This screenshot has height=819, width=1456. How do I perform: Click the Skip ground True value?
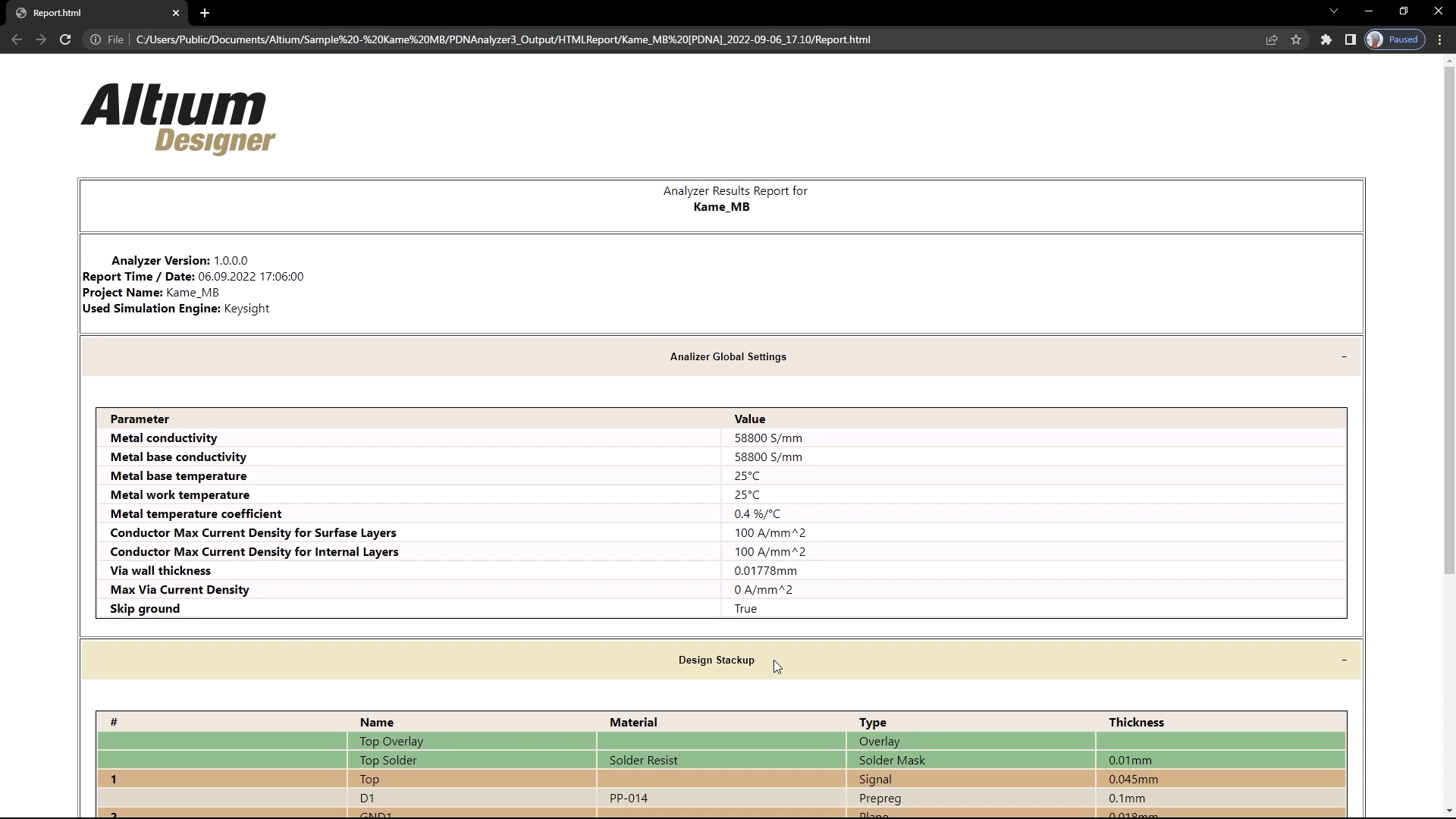click(x=745, y=608)
